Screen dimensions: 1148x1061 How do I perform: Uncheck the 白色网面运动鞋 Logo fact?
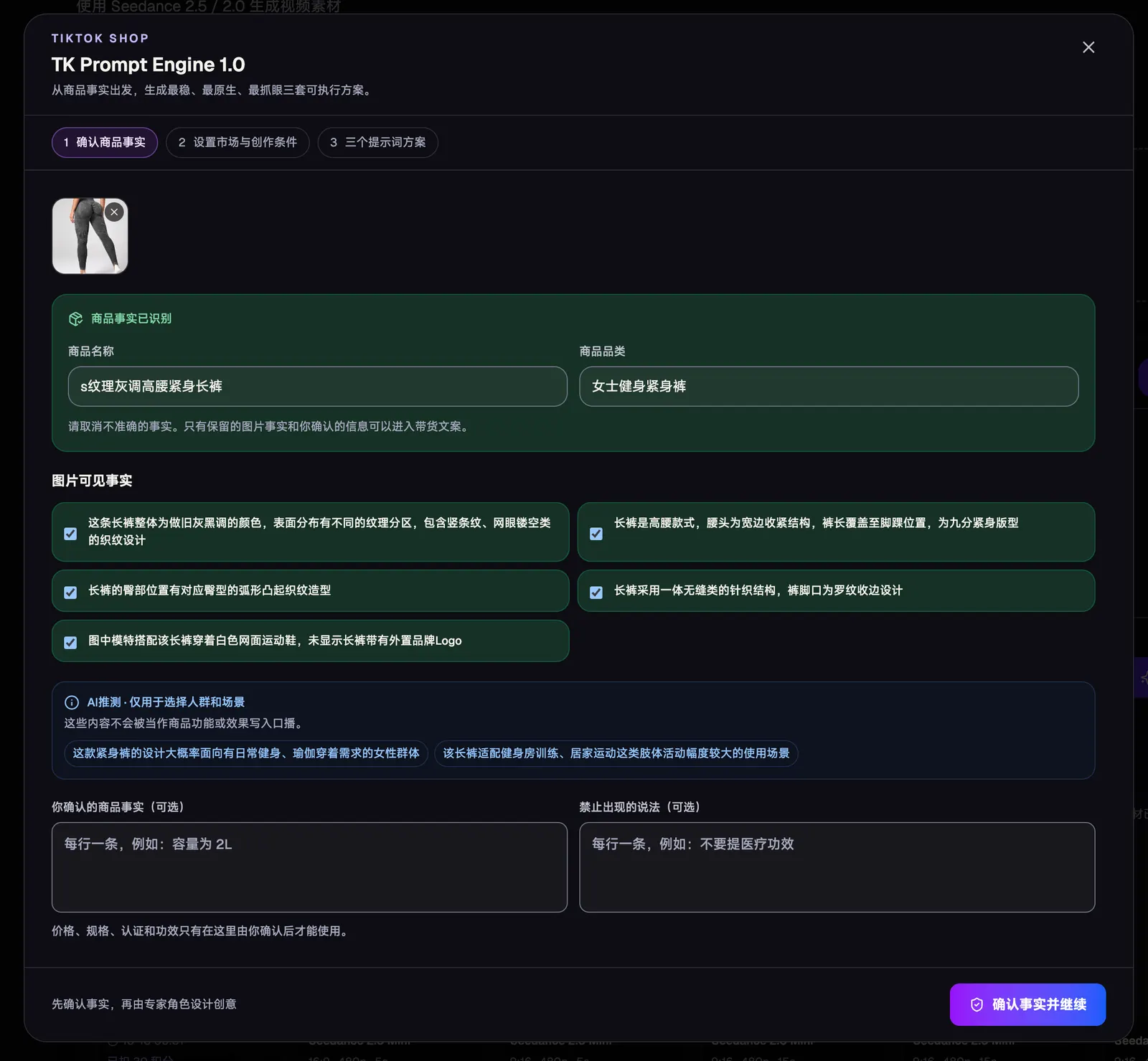(70, 643)
